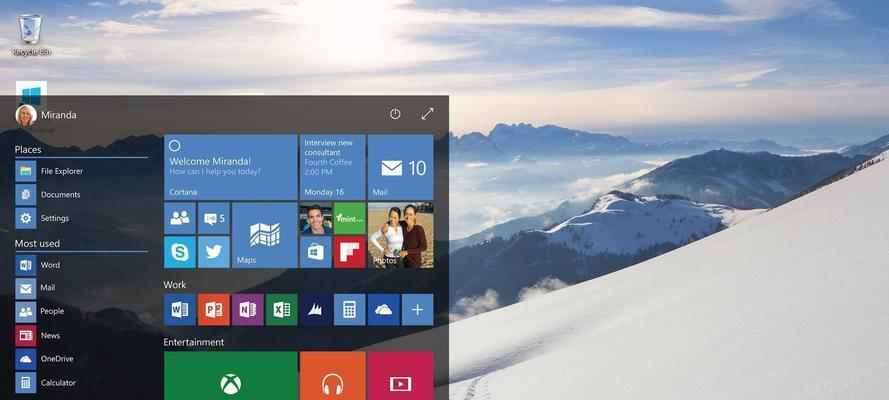This screenshot has width=889, height=400.
Task: Open the Store shopping bag tile
Action: point(316,252)
